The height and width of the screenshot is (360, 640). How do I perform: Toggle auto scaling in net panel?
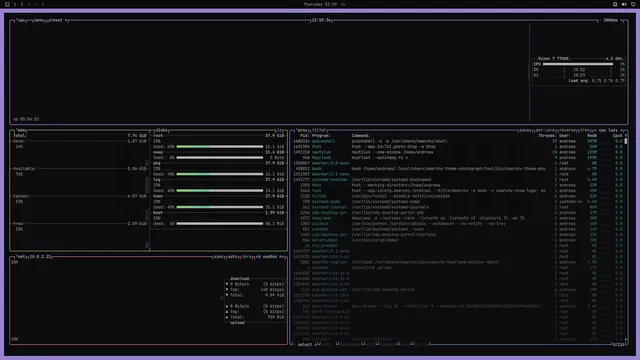(233, 257)
